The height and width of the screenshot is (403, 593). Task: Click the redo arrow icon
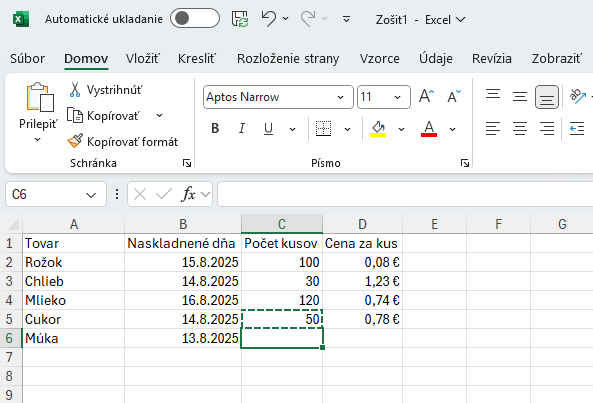[308, 19]
